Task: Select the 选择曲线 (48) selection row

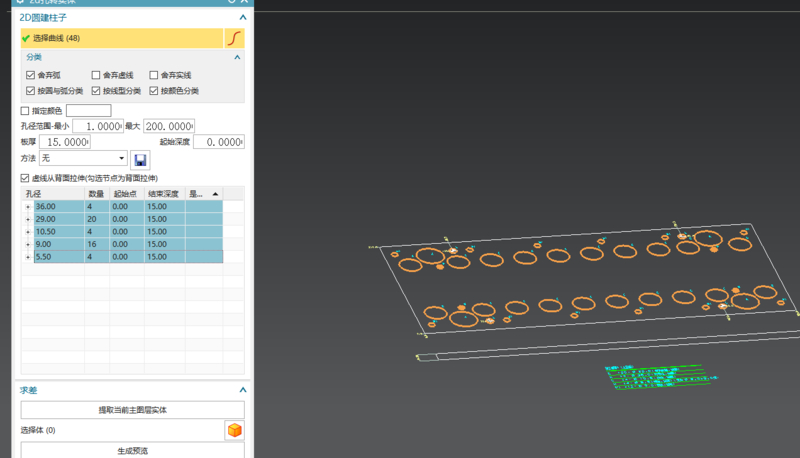Action: [122, 38]
